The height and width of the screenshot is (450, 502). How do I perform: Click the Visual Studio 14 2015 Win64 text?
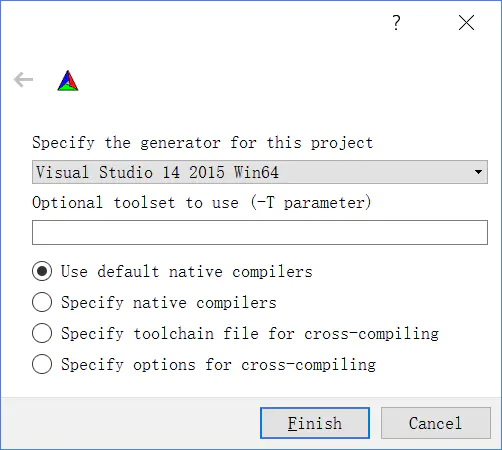point(157,172)
